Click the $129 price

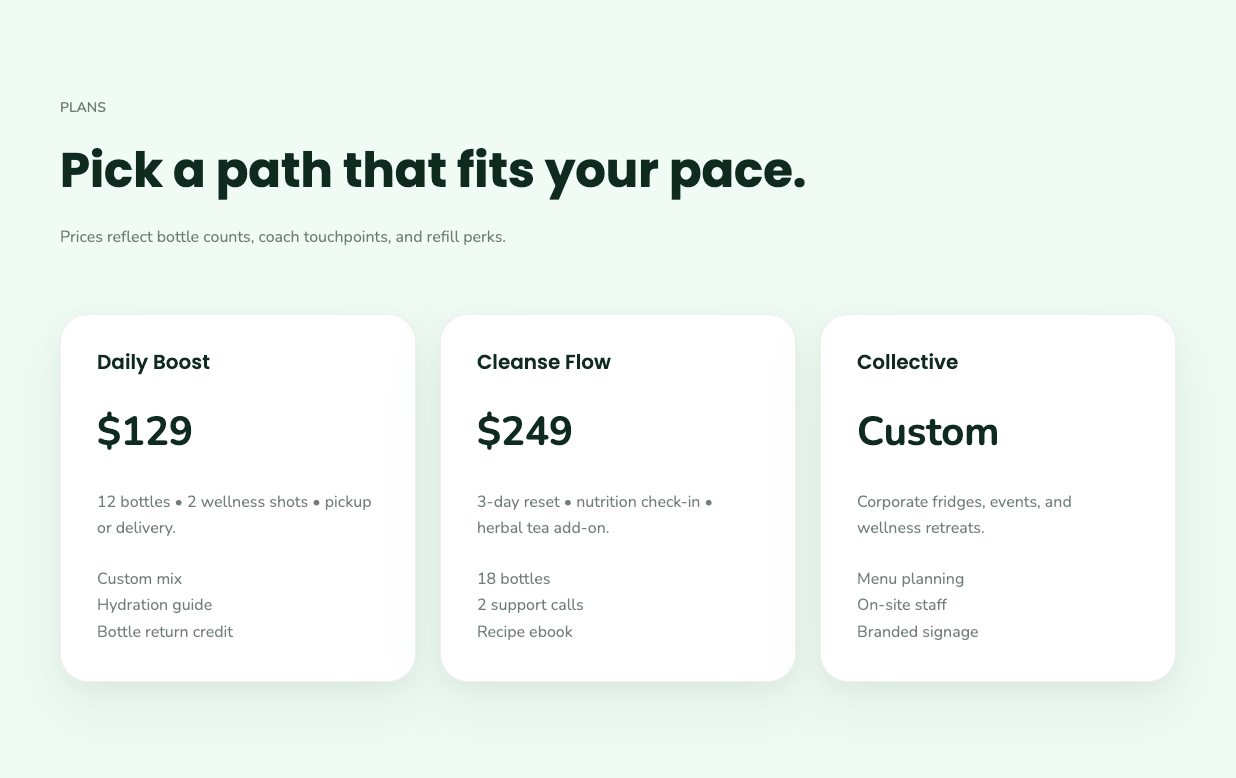click(x=144, y=431)
